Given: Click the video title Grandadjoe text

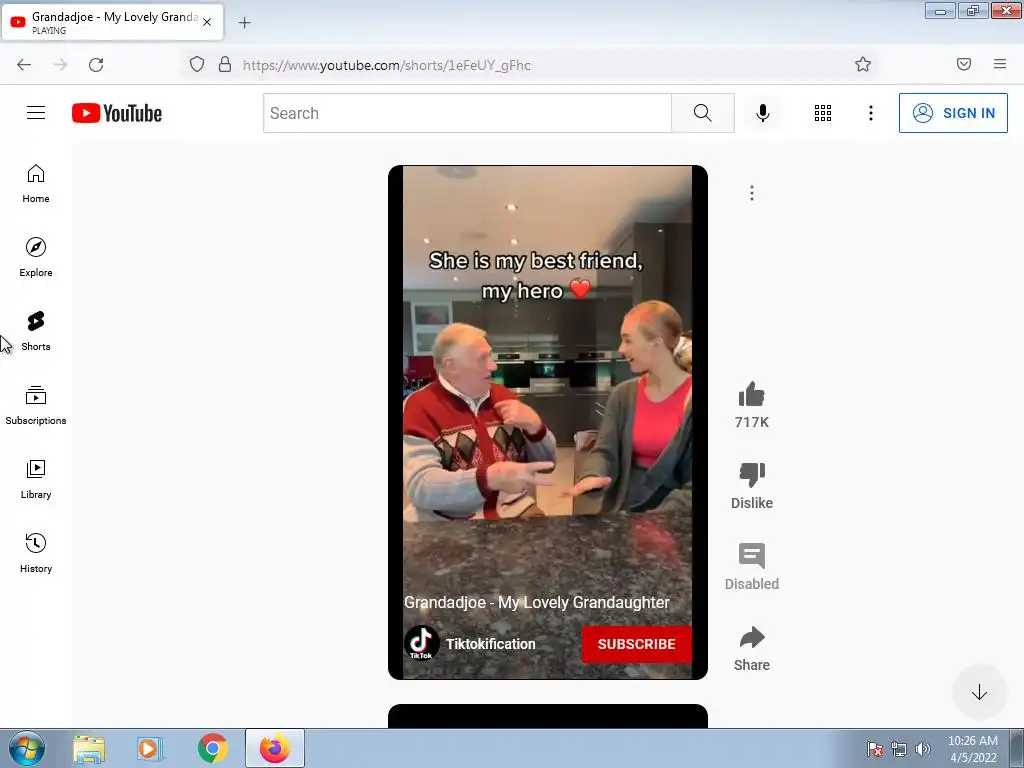Looking at the screenshot, I should [537, 602].
